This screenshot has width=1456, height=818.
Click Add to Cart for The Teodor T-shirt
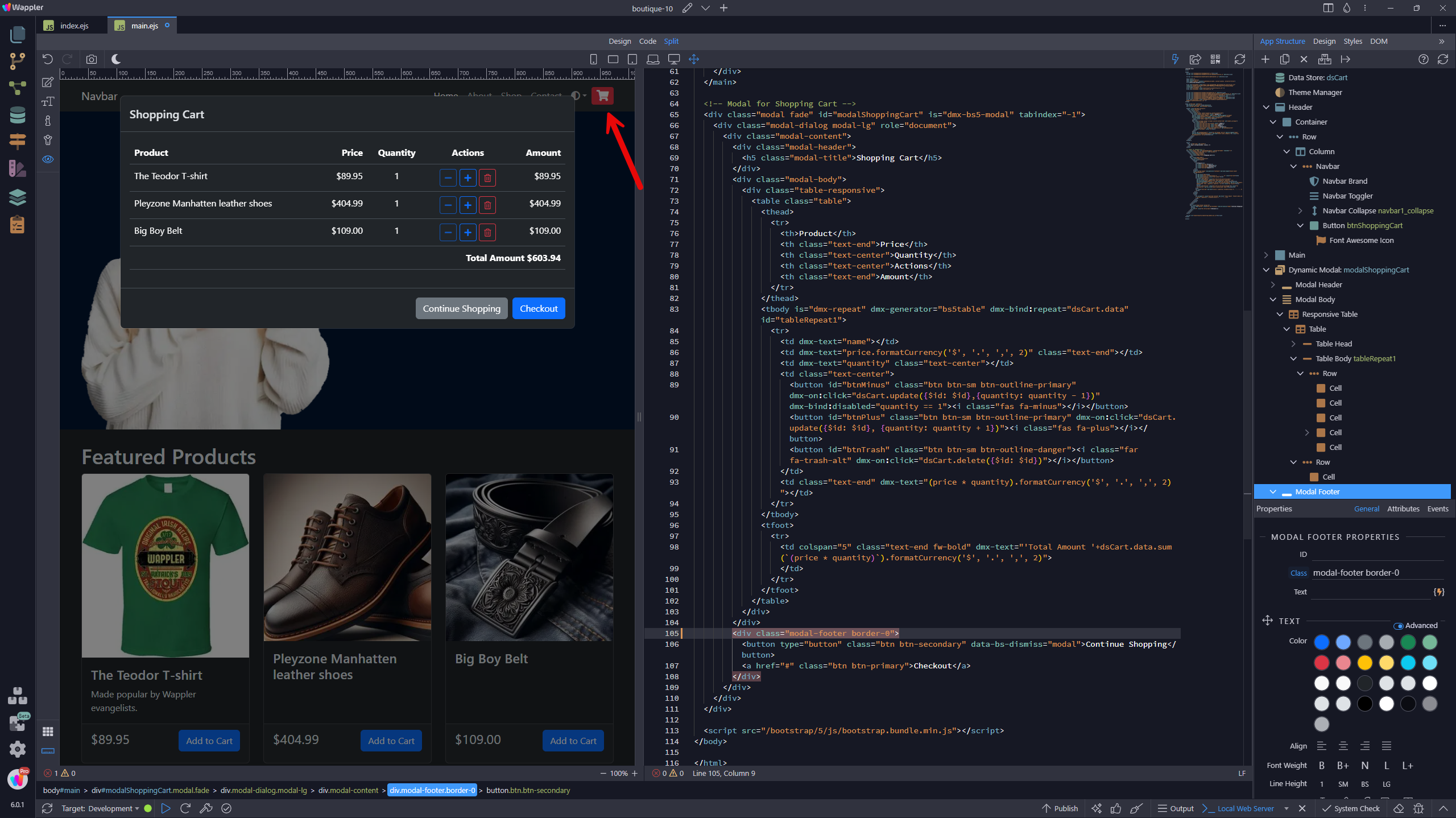click(209, 741)
